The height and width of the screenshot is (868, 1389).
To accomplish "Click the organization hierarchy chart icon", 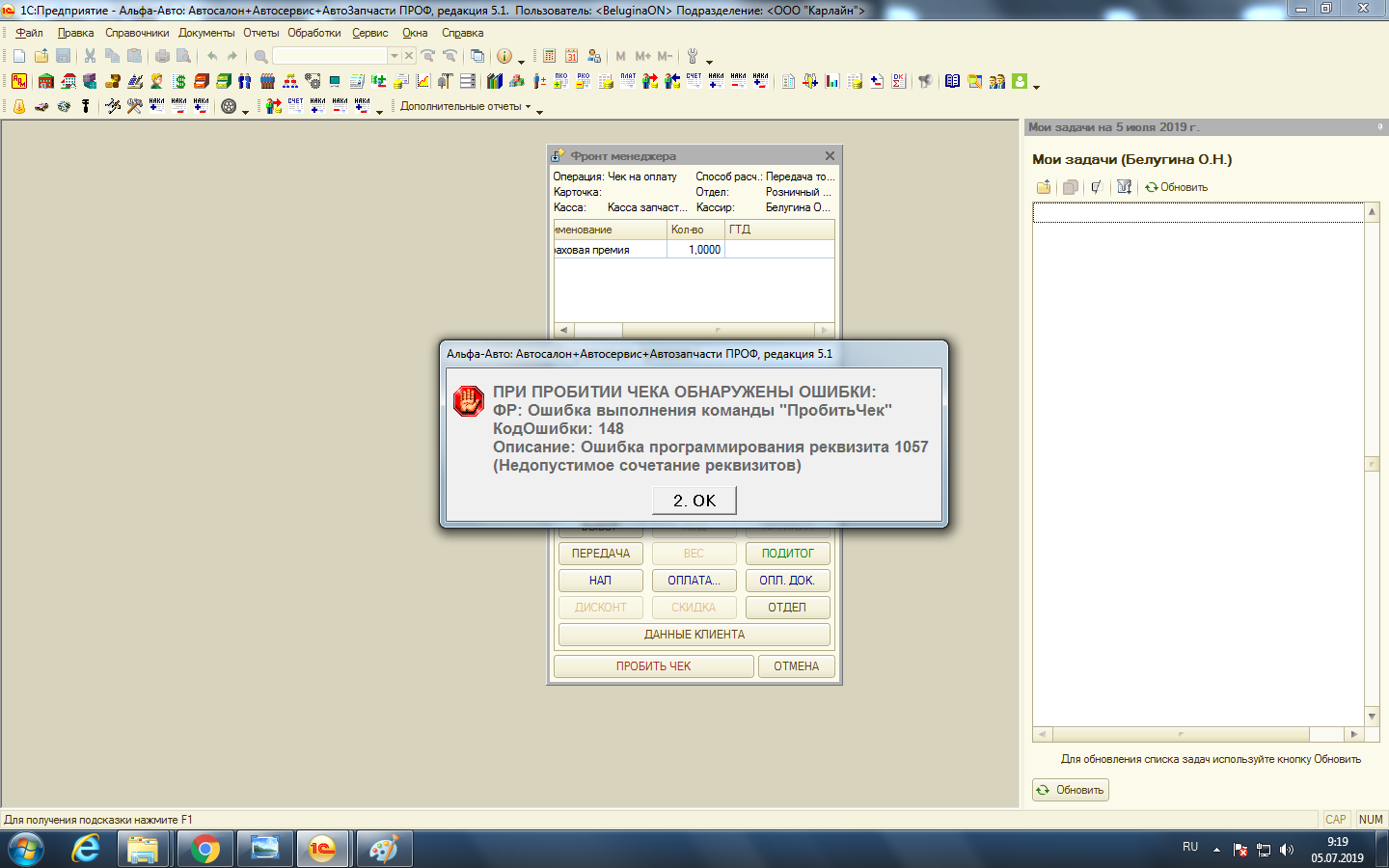I will pos(290,81).
